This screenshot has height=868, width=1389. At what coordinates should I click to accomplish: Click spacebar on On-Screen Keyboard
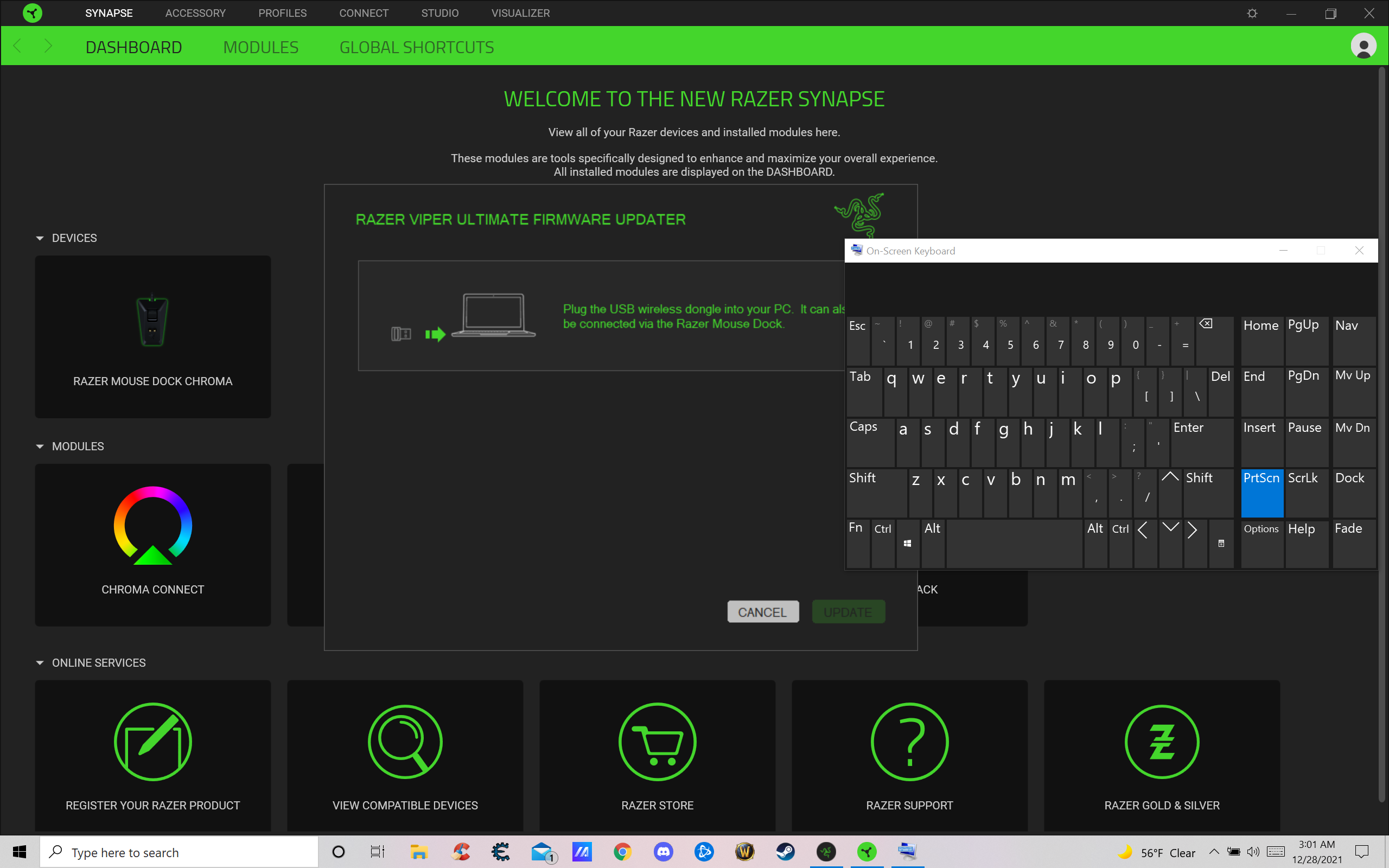tap(1014, 544)
